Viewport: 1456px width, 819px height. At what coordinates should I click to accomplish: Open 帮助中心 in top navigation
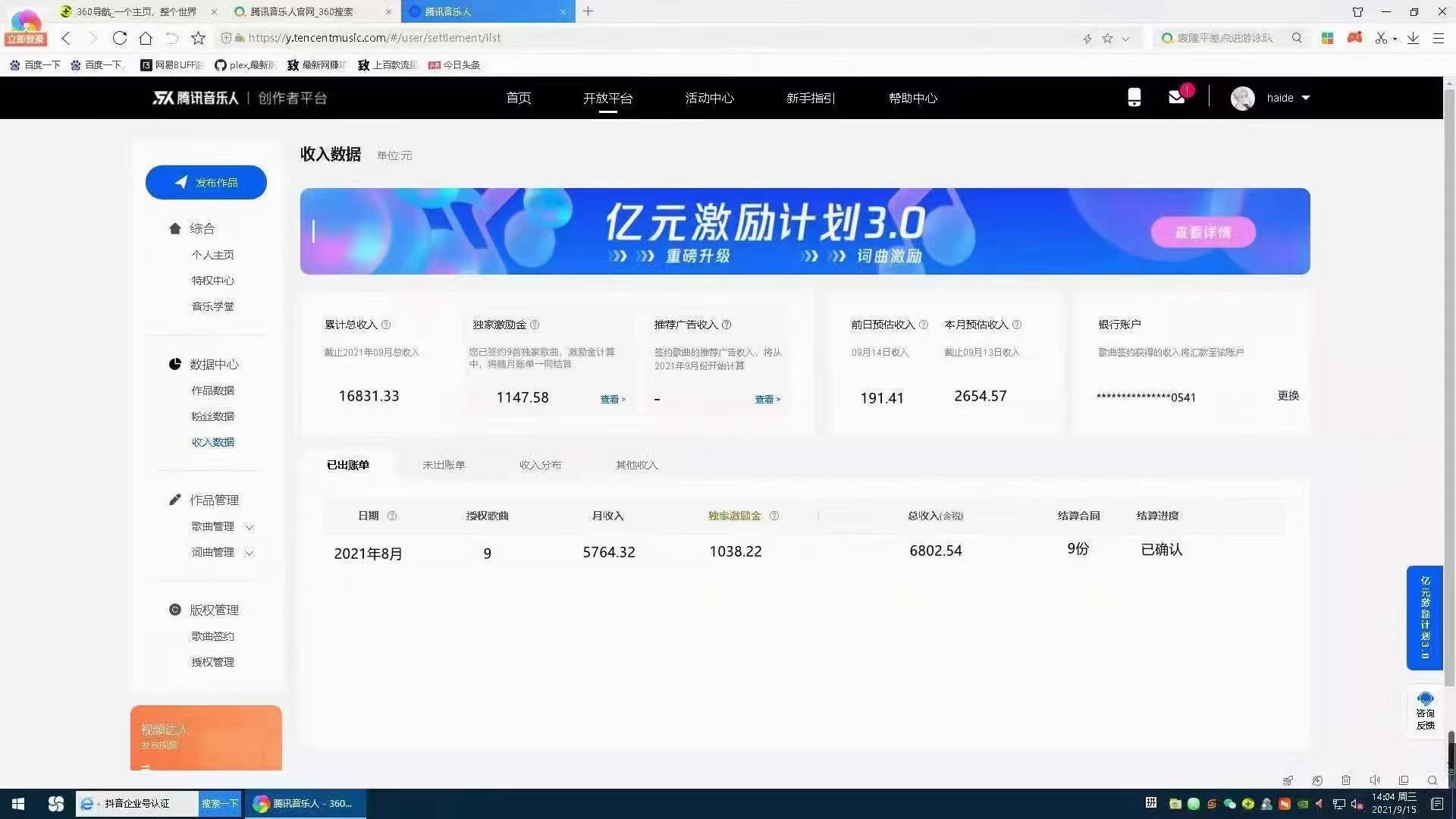pos(913,98)
